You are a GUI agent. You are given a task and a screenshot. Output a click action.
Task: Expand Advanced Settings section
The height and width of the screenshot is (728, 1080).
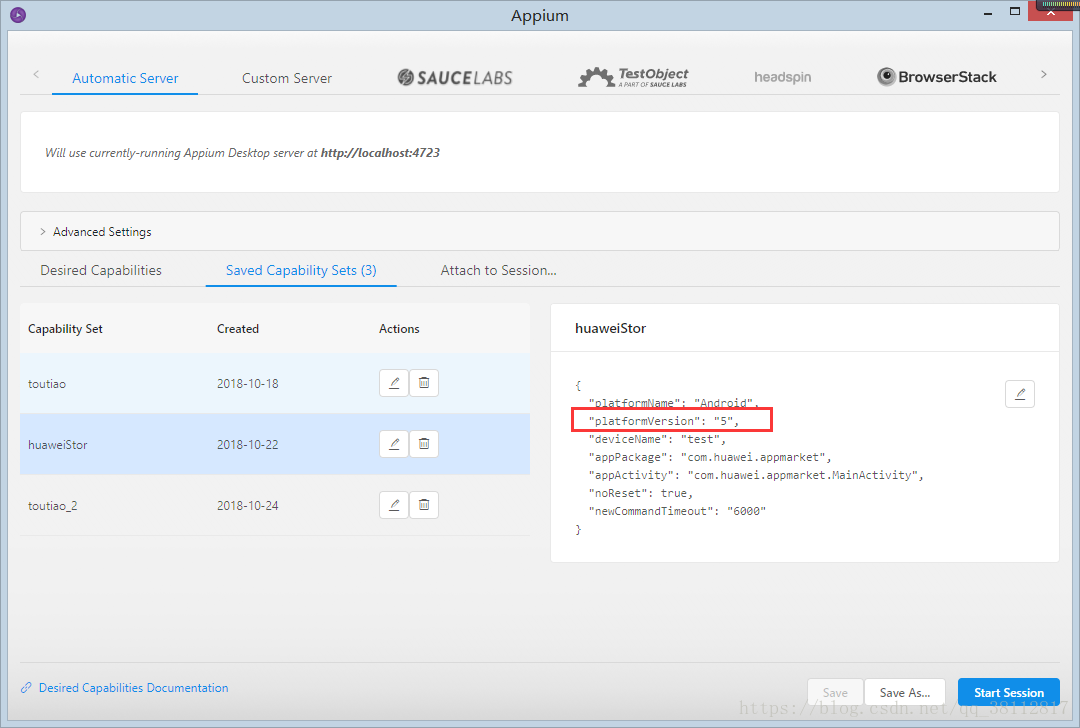539,231
